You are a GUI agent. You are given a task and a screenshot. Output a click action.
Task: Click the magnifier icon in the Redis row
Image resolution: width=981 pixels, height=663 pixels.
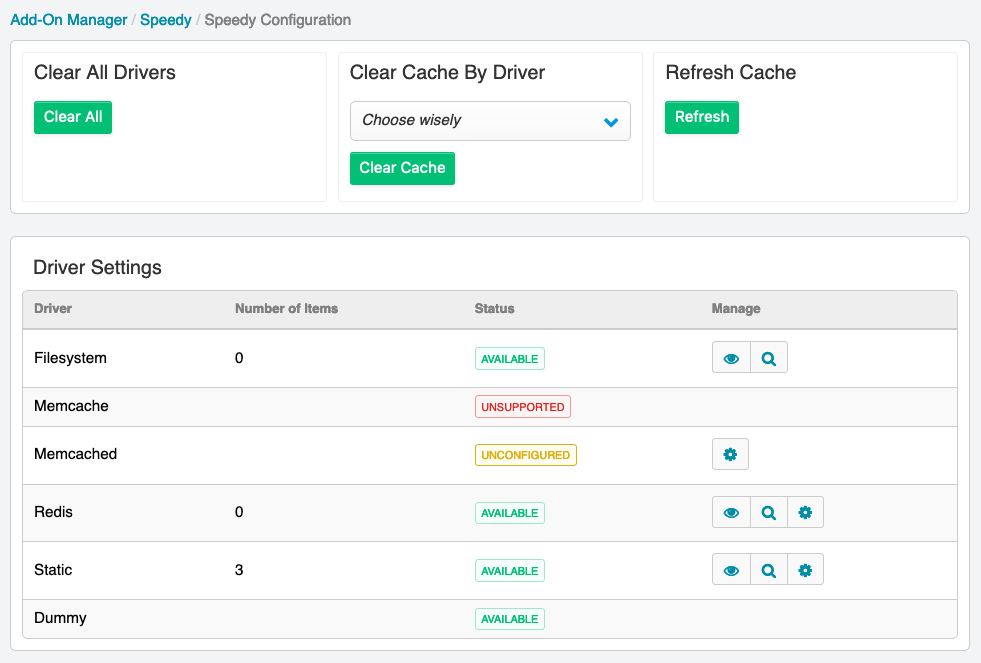769,512
